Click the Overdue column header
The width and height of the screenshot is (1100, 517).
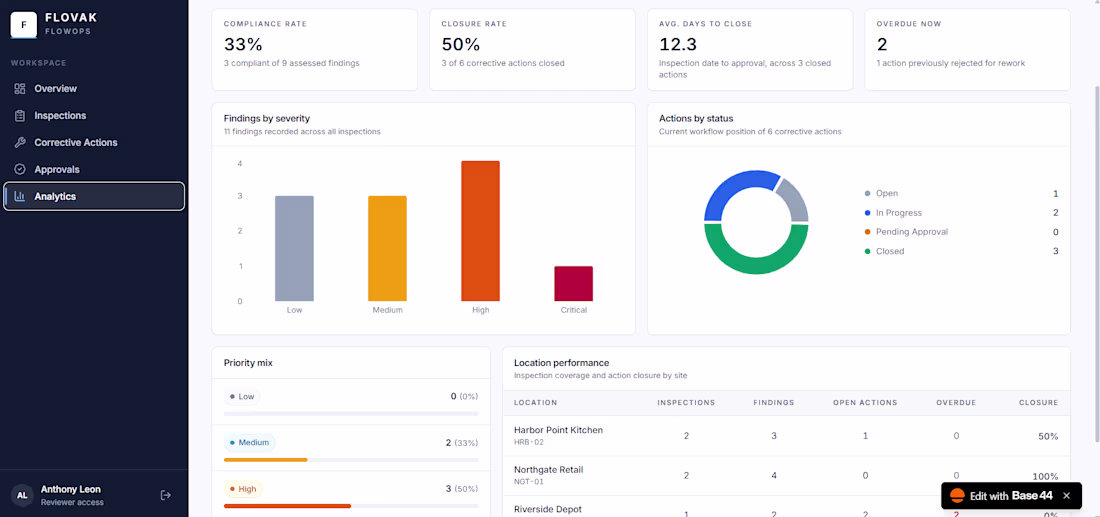tap(956, 403)
